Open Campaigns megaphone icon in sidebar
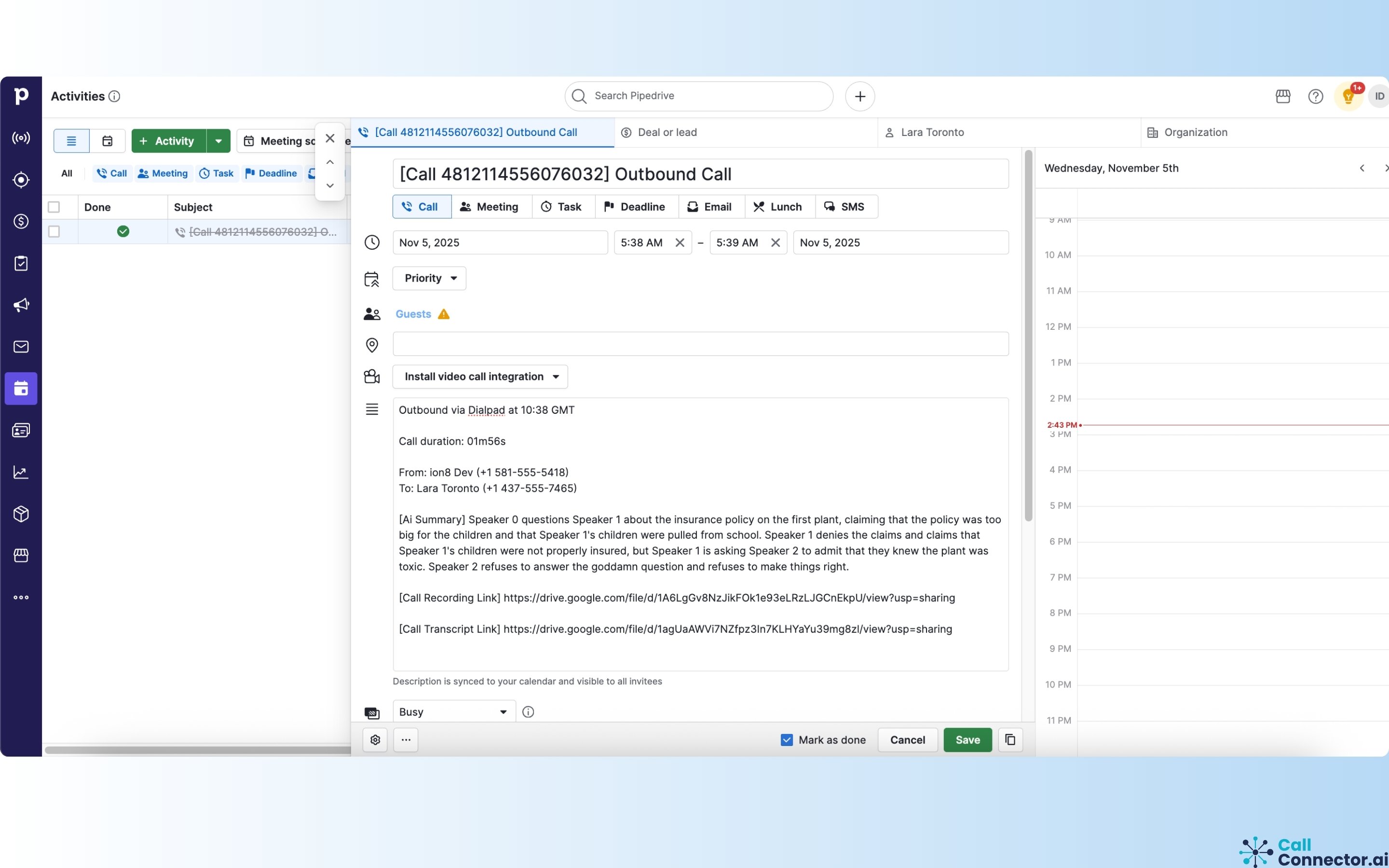This screenshot has height=868, width=1389. tap(21, 305)
